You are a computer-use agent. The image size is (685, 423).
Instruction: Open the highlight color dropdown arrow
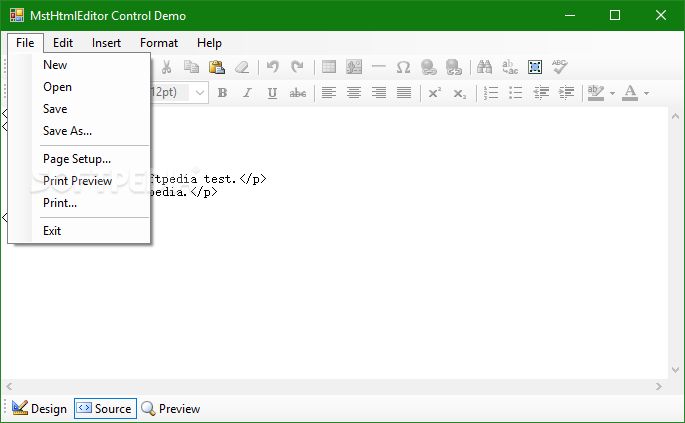(x=612, y=93)
